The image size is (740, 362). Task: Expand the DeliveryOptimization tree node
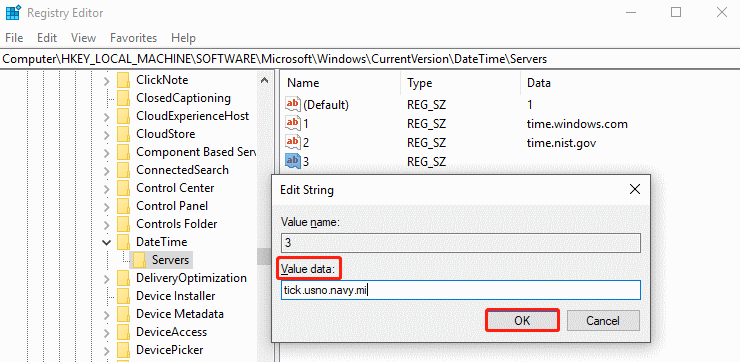107,278
